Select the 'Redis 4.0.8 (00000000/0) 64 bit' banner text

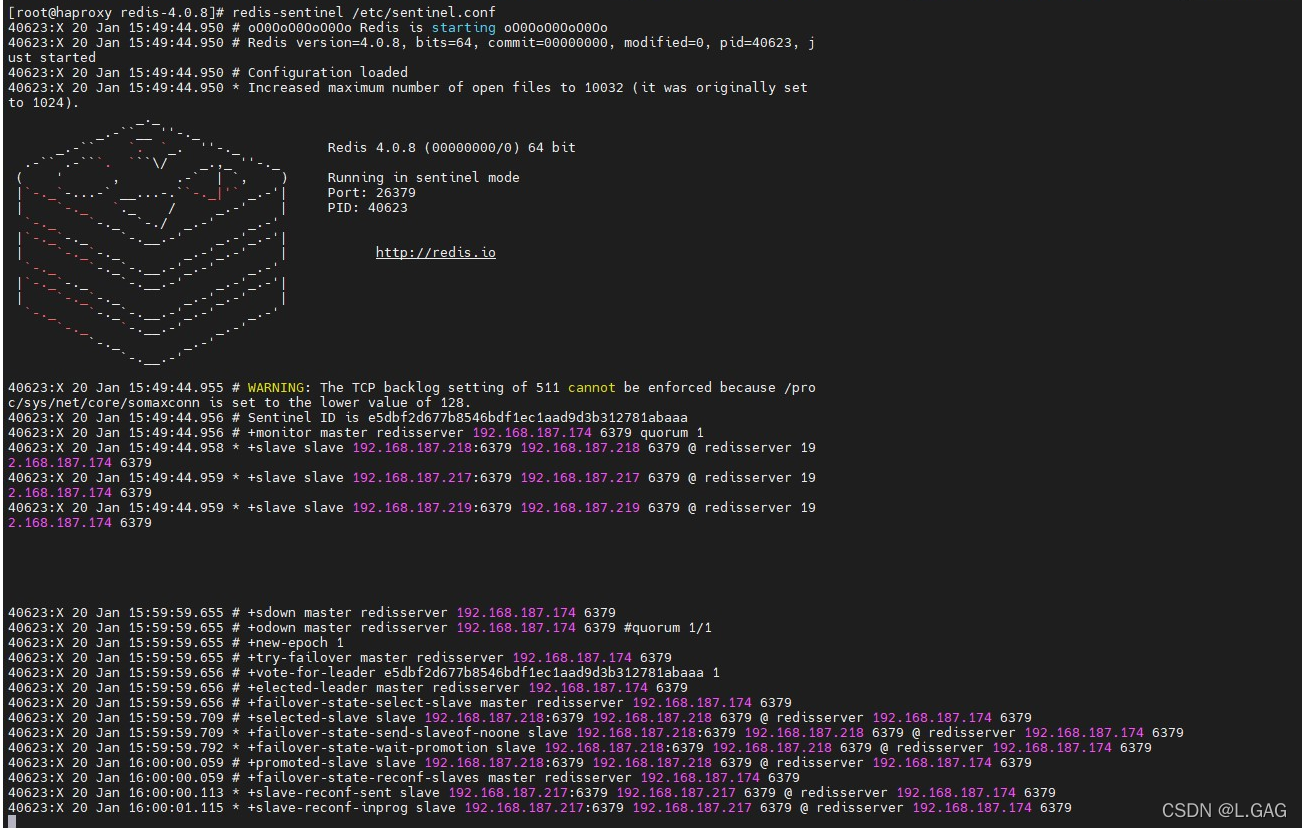(452, 147)
